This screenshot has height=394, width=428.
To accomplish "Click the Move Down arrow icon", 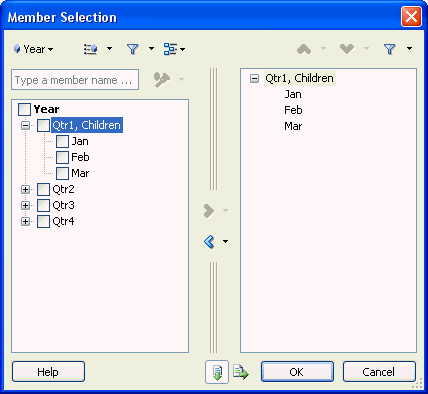I will (x=347, y=49).
